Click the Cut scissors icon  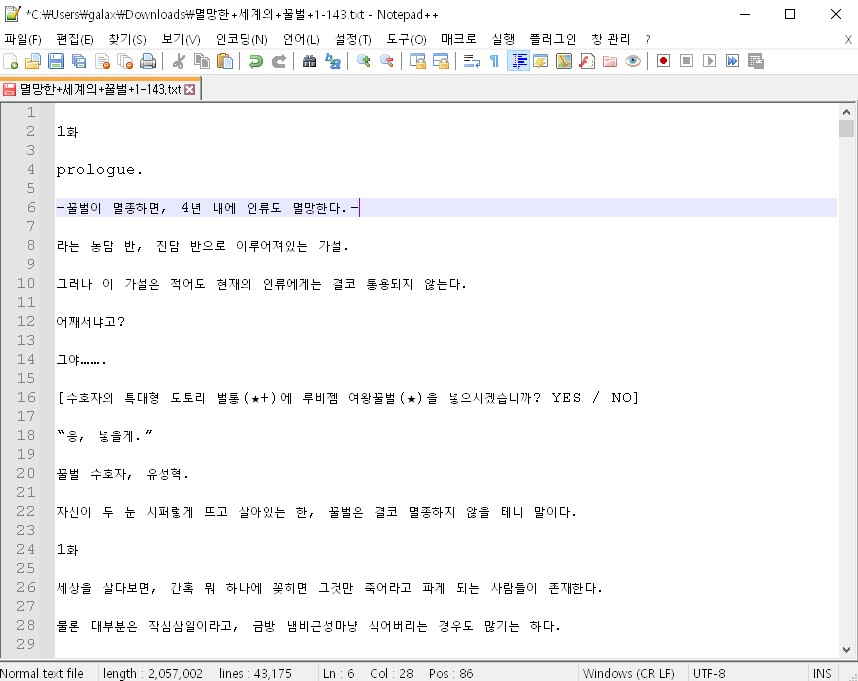click(178, 61)
